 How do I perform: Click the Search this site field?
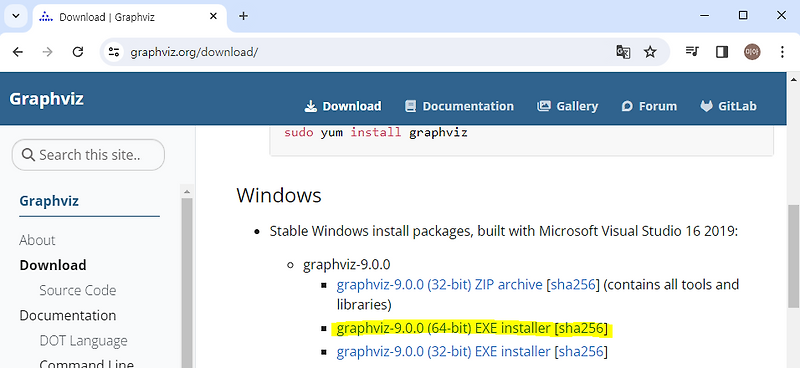pyautogui.click(x=88, y=155)
